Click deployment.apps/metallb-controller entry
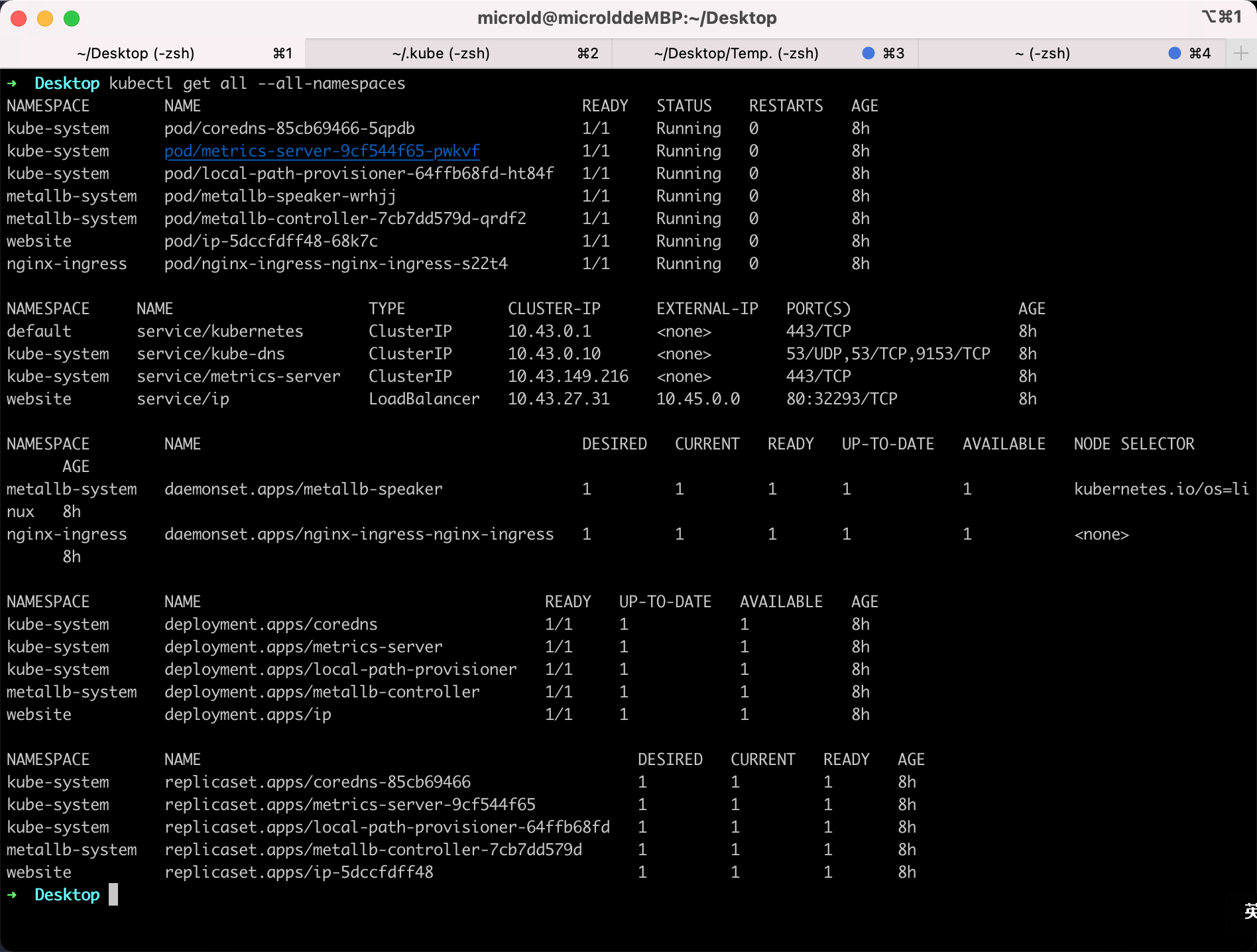1257x952 pixels. pos(322,692)
